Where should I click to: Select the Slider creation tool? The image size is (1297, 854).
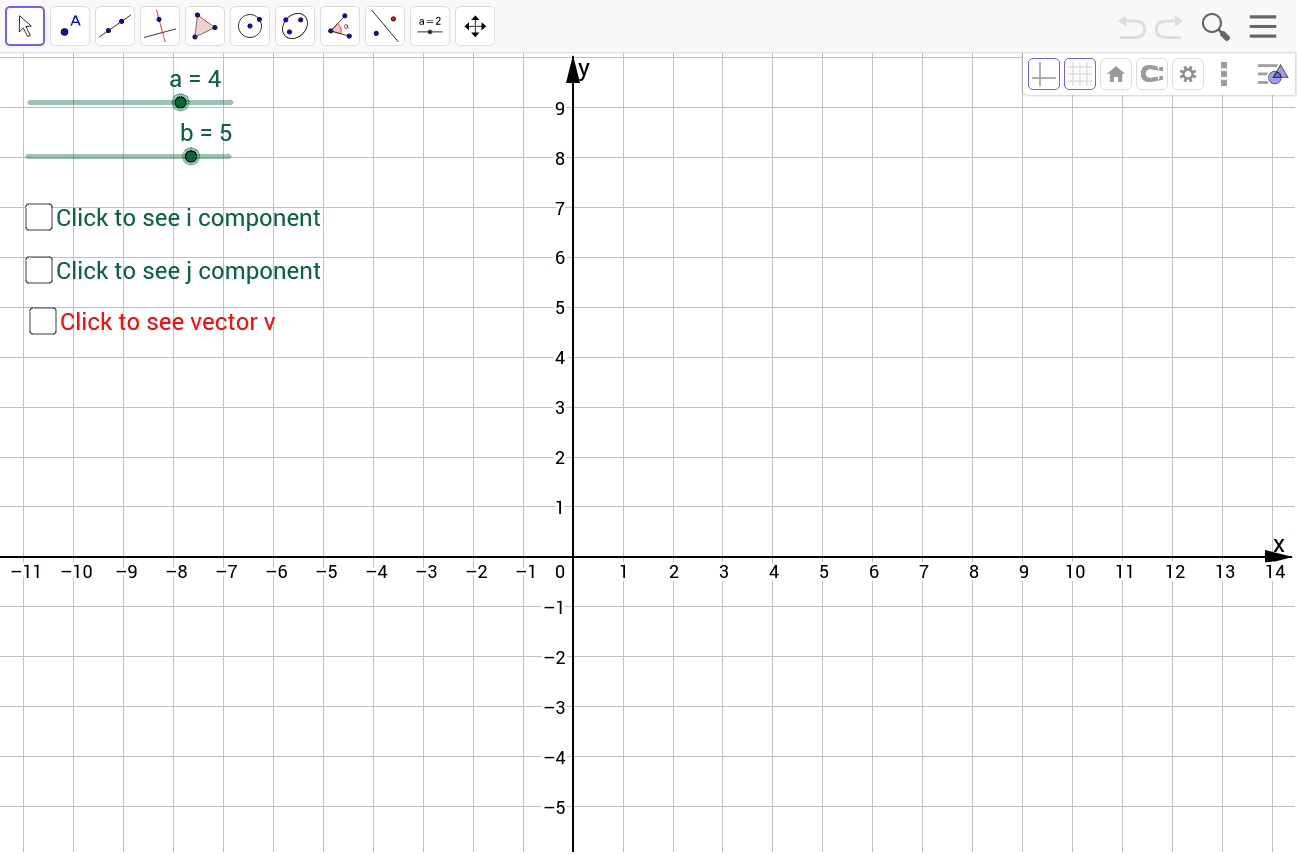pos(430,25)
